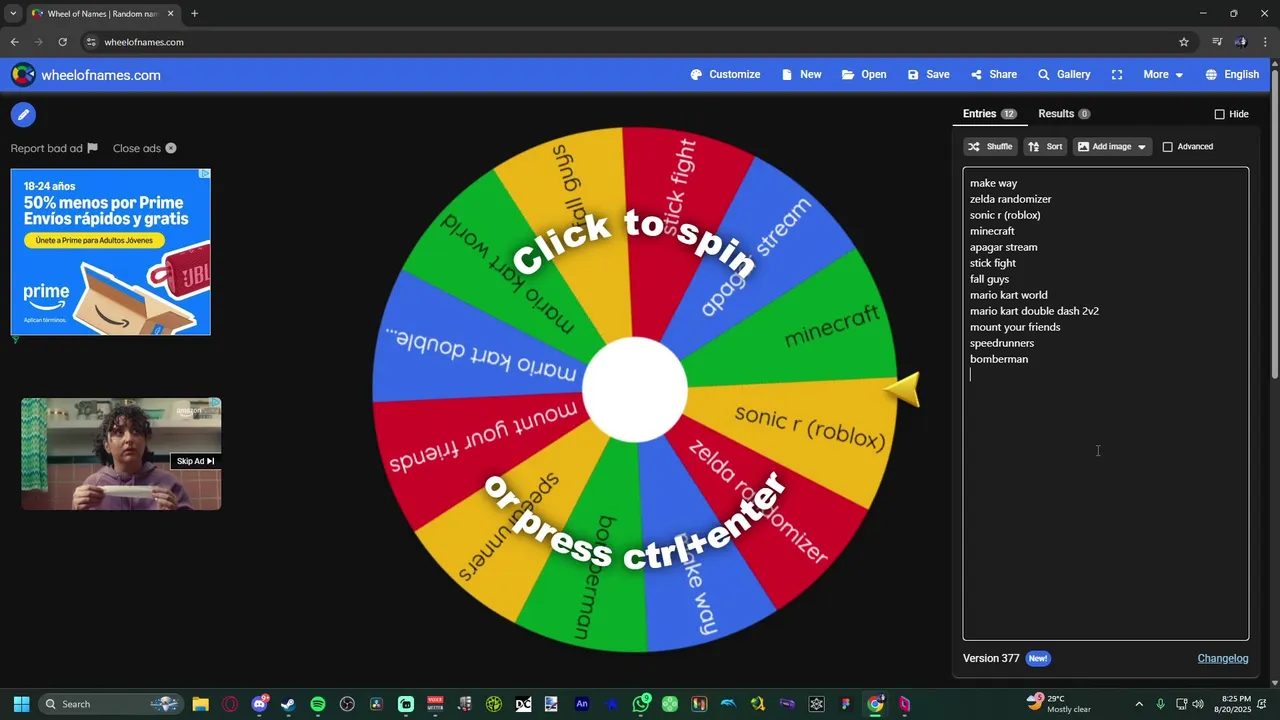Open weather widget 29°C Mostly clear
The height and width of the screenshot is (720, 1280).
point(1058,704)
